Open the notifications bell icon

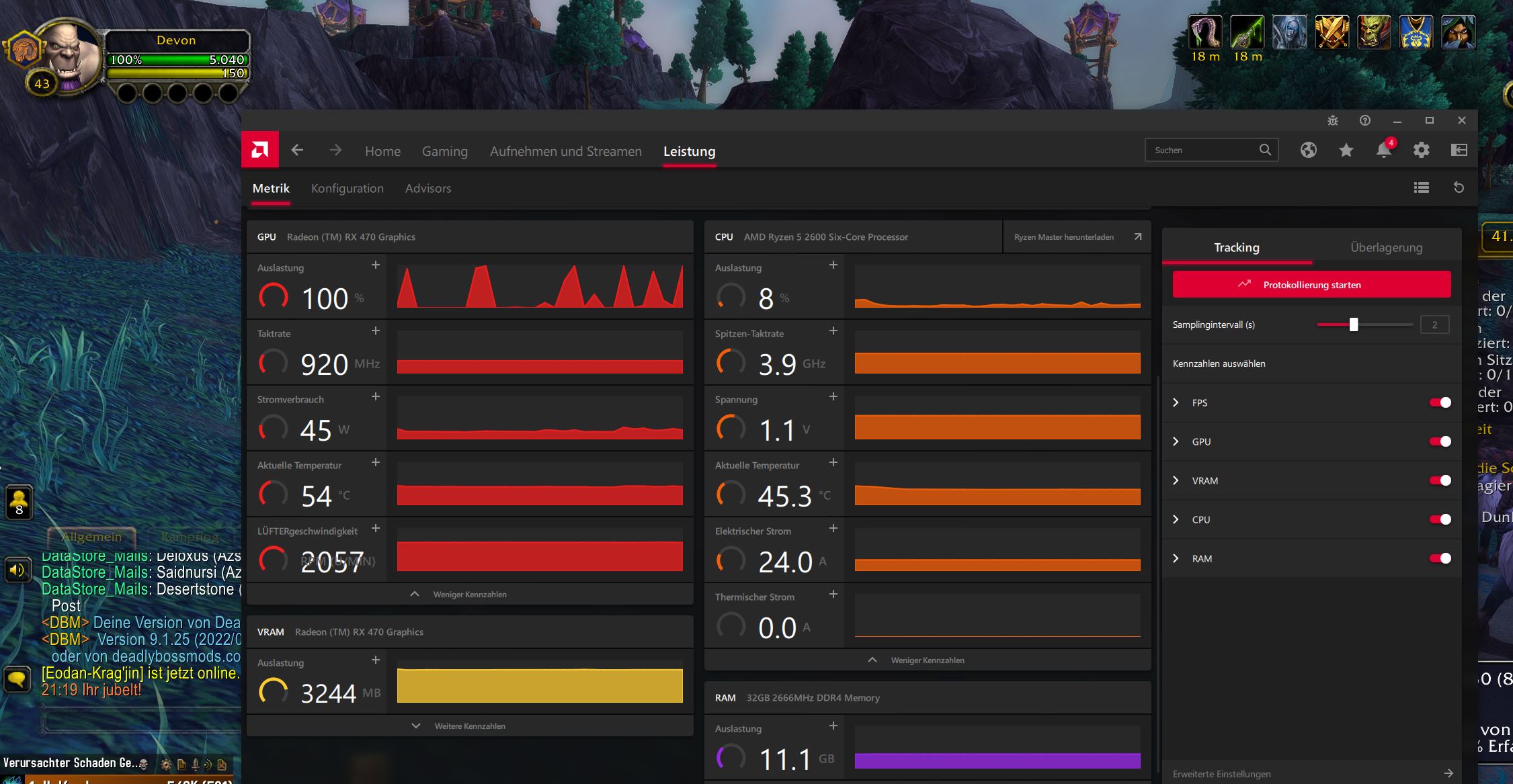coord(1383,150)
